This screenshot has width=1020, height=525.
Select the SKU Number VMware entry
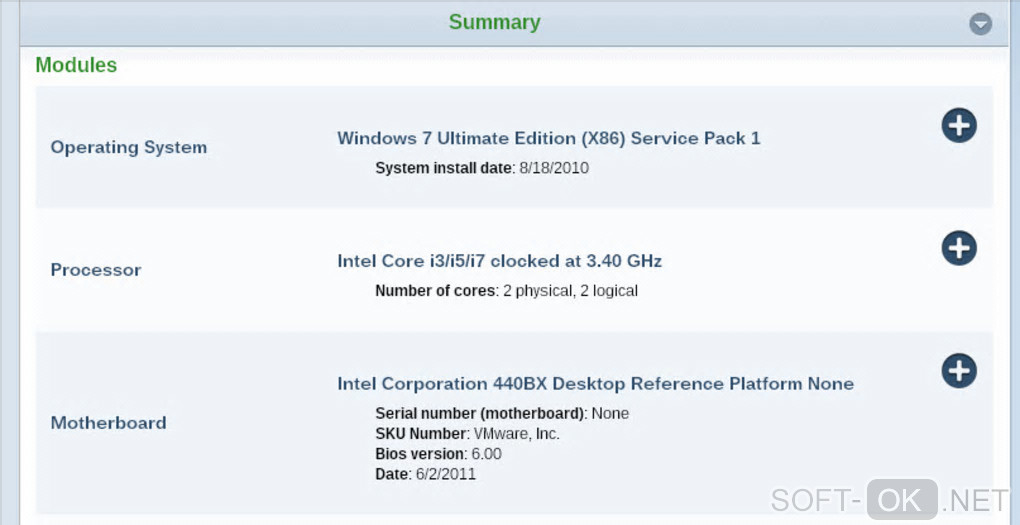coord(467,434)
